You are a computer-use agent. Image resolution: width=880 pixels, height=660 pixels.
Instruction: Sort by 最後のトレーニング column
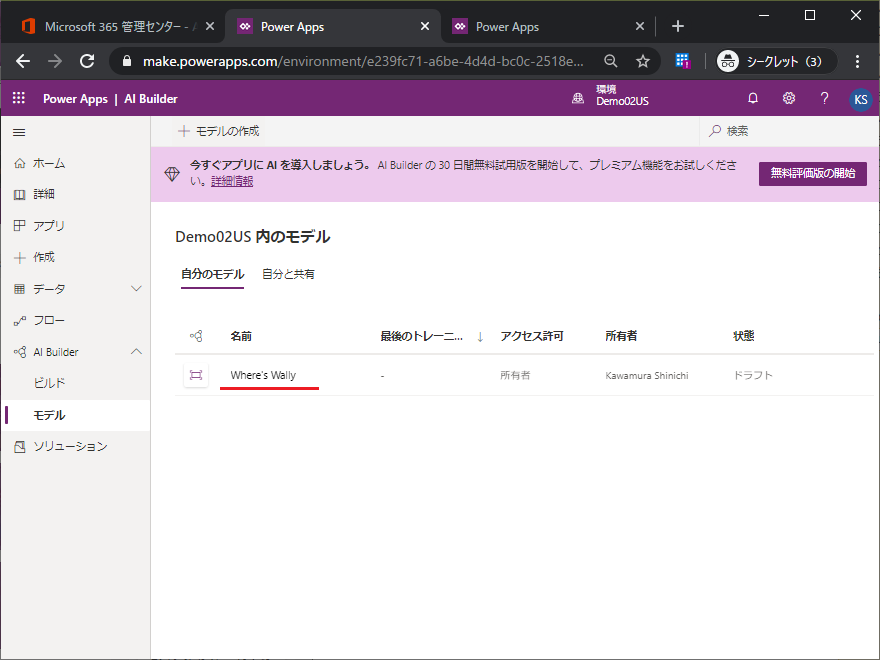(421, 336)
